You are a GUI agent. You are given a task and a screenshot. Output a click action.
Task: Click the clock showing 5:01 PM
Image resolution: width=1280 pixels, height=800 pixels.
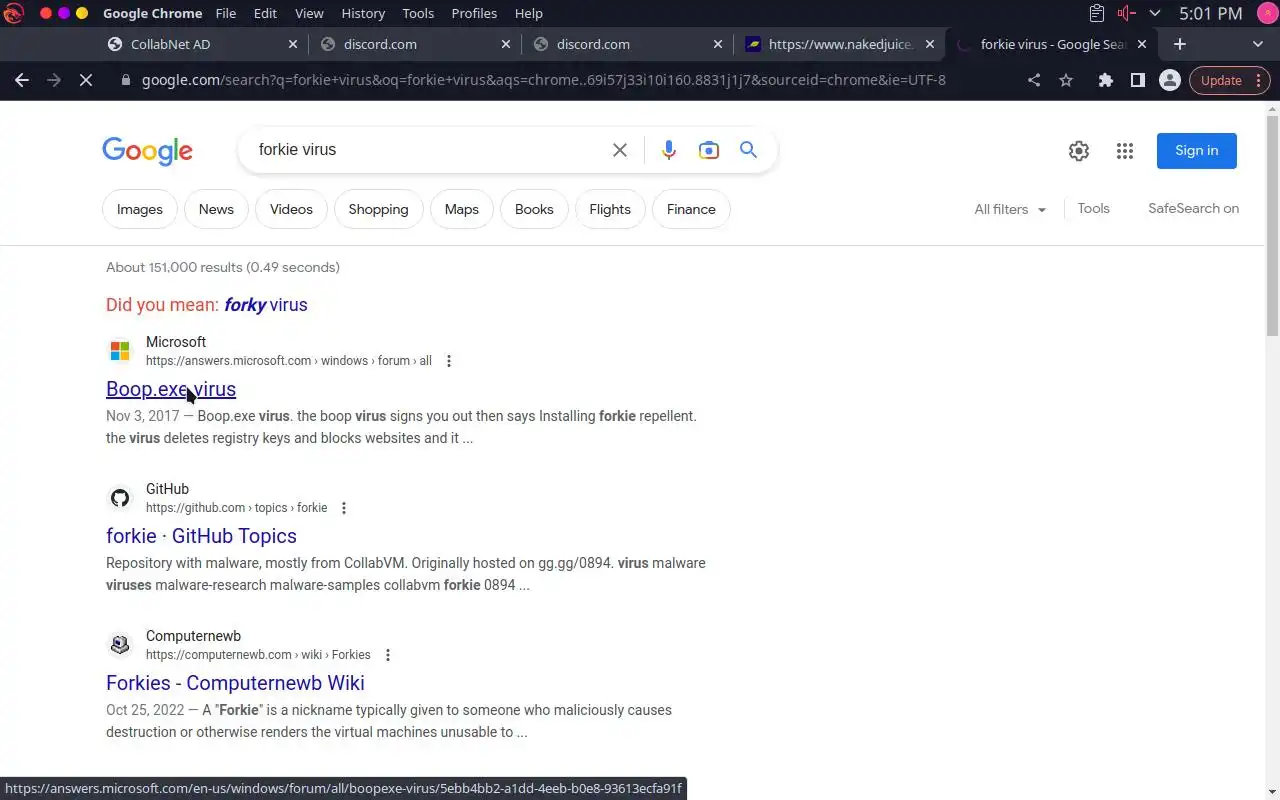coord(1210,13)
